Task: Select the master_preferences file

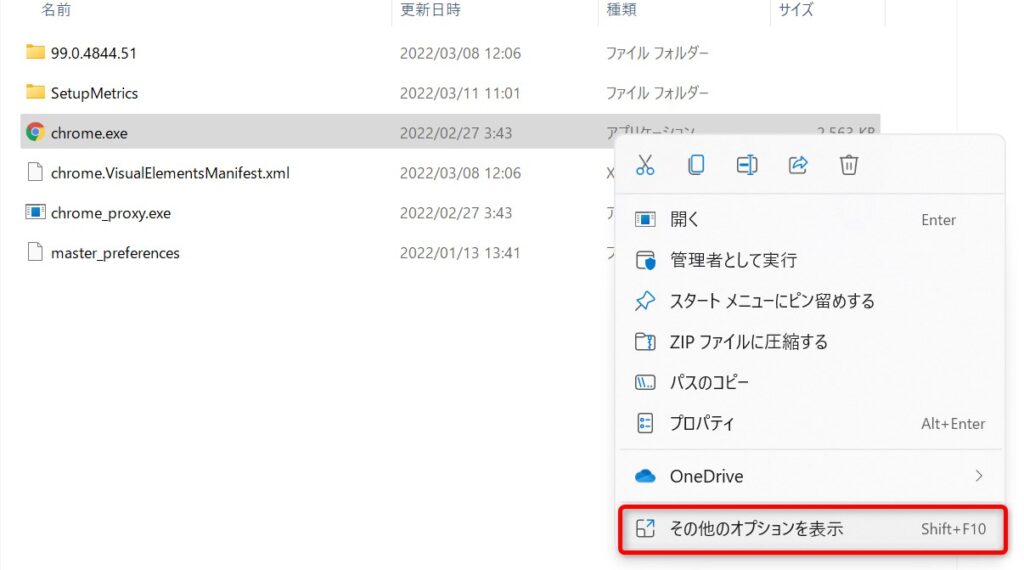Action: (114, 253)
